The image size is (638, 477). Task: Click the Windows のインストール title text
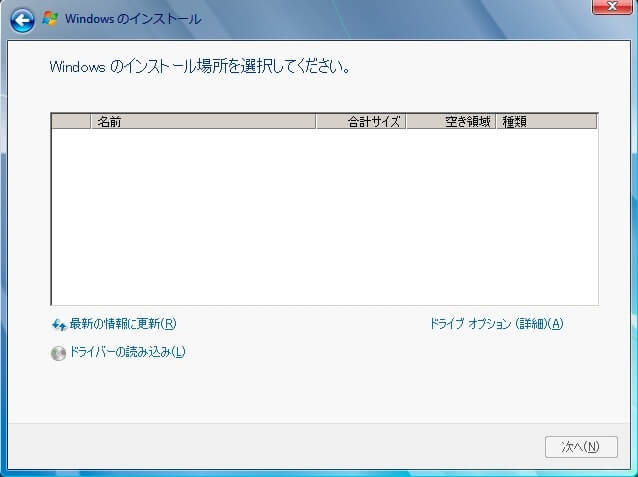[133, 19]
